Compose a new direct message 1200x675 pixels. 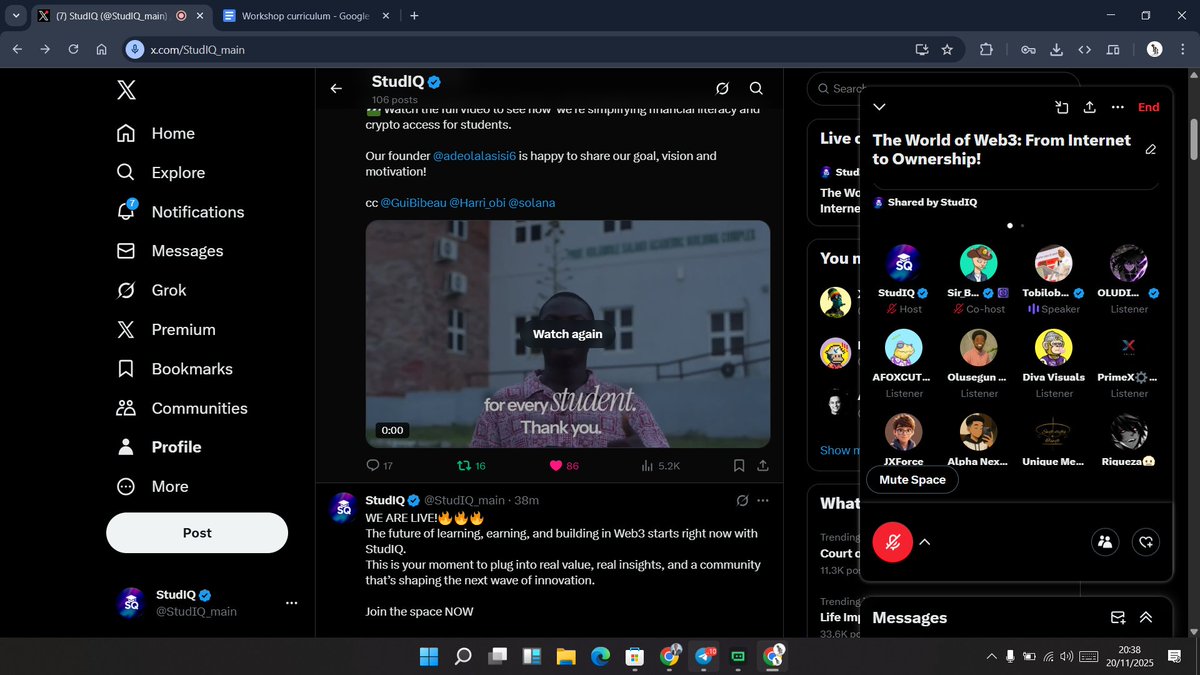point(1117,617)
